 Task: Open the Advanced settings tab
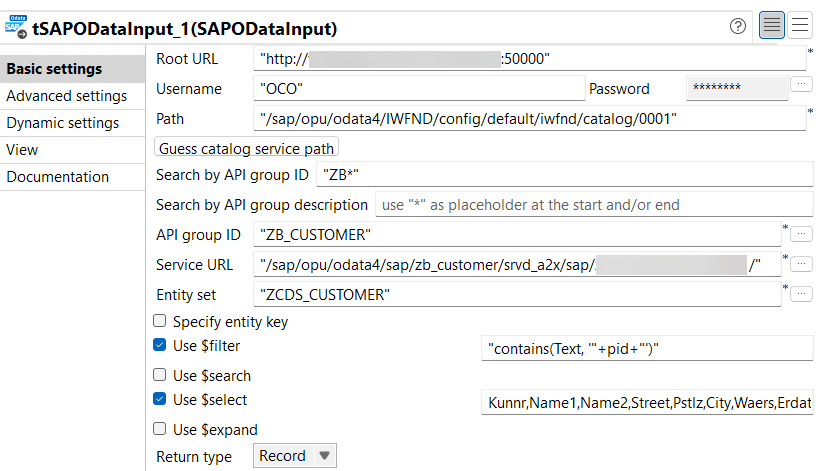coord(67,96)
